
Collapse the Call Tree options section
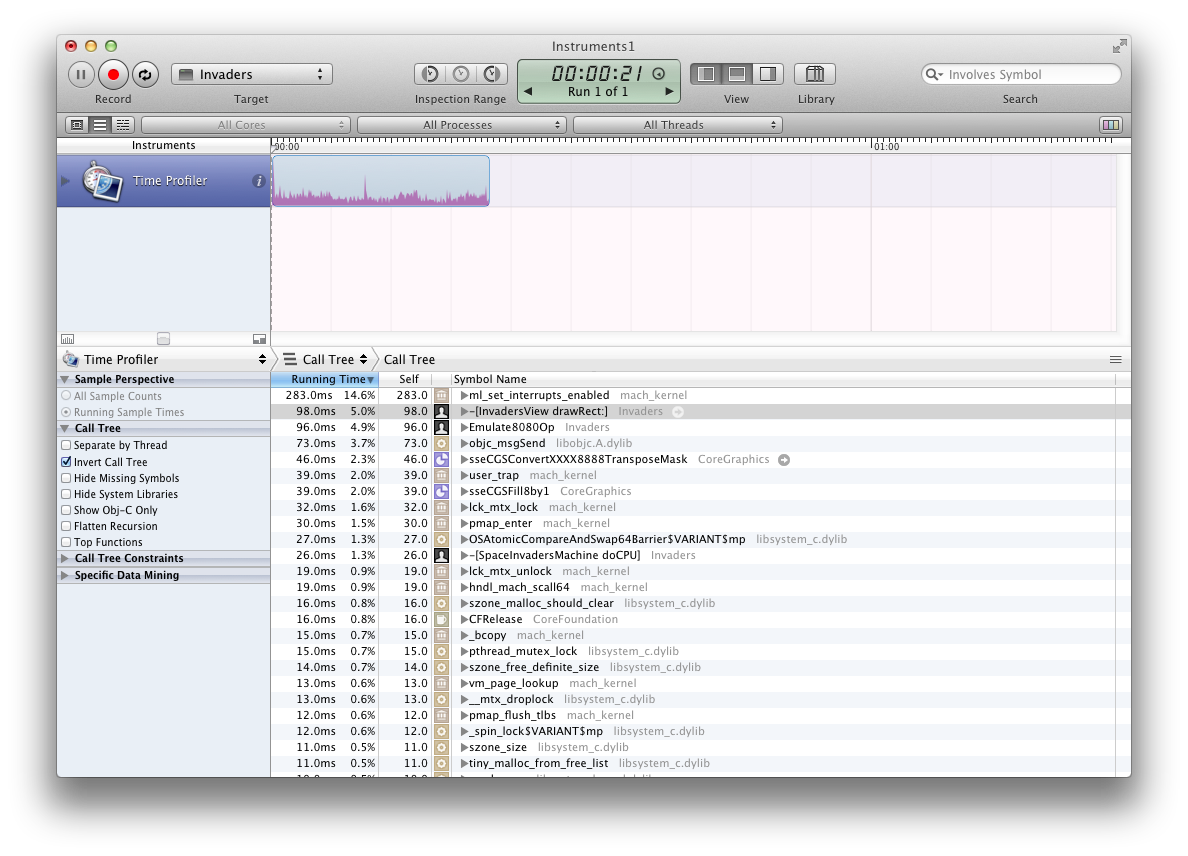tap(65, 428)
